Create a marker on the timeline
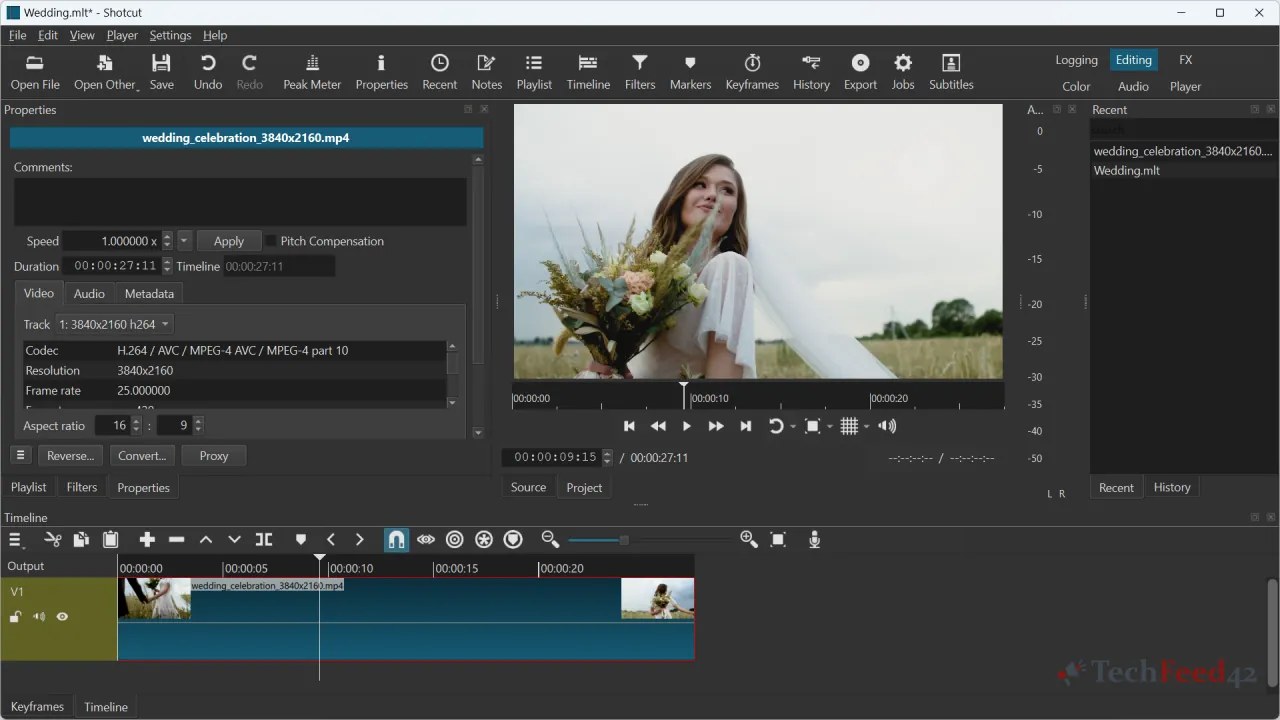The image size is (1280, 720). (300, 540)
